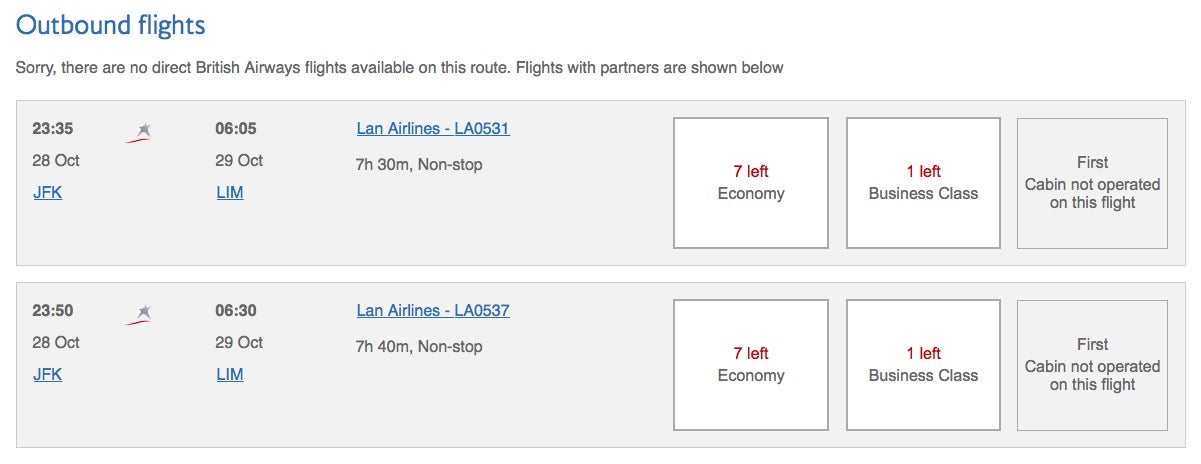
Task: Select the Business Class cabin on flight LA0537
Action: pyautogui.click(x=923, y=365)
